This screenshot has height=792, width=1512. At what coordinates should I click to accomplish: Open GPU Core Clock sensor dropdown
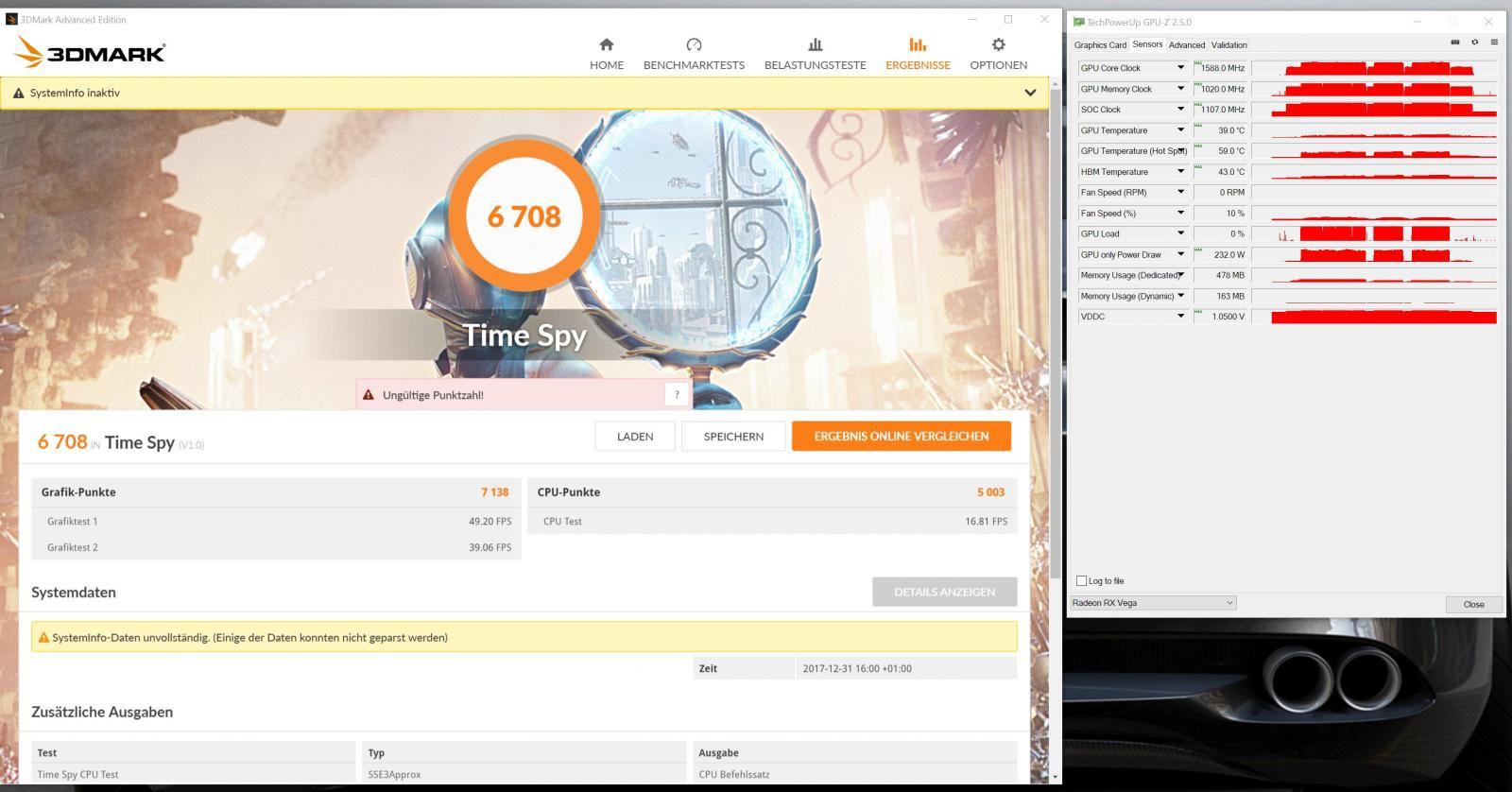(x=1180, y=68)
